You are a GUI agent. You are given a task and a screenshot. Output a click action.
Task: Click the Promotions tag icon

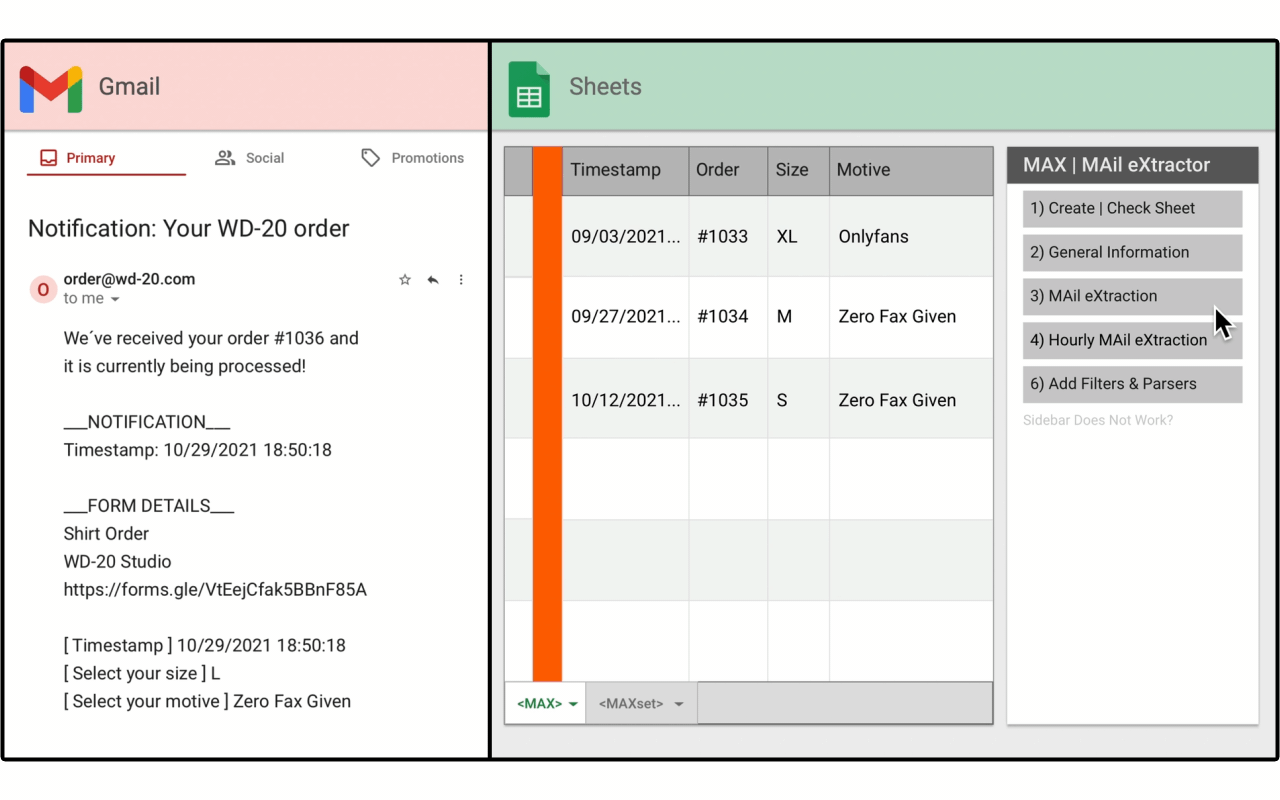click(x=371, y=158)
